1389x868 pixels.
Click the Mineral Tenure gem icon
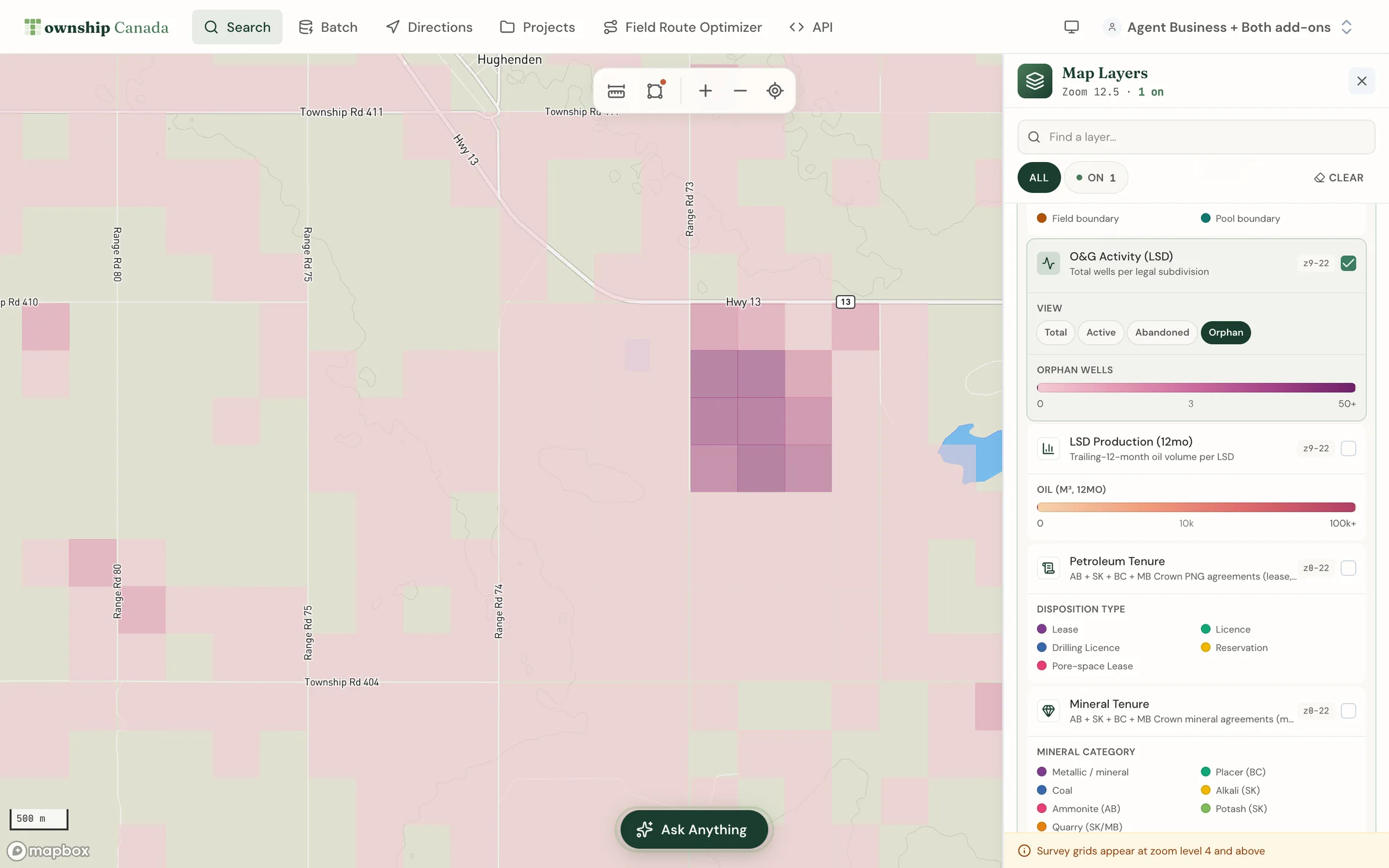coord(1048,711)
